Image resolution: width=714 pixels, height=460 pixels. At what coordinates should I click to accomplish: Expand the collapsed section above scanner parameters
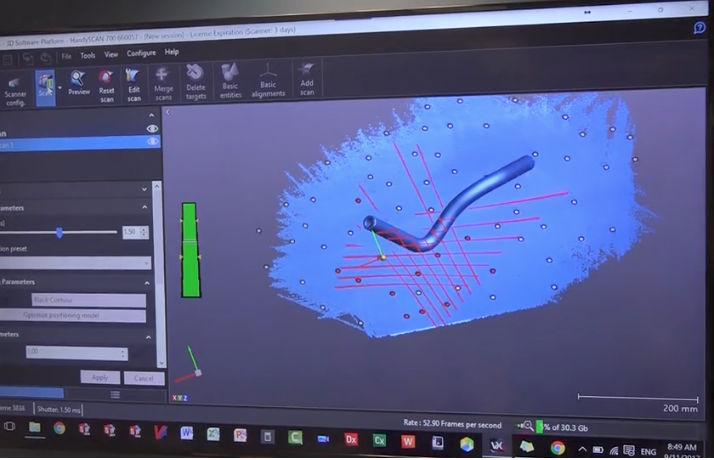(144, 189)
